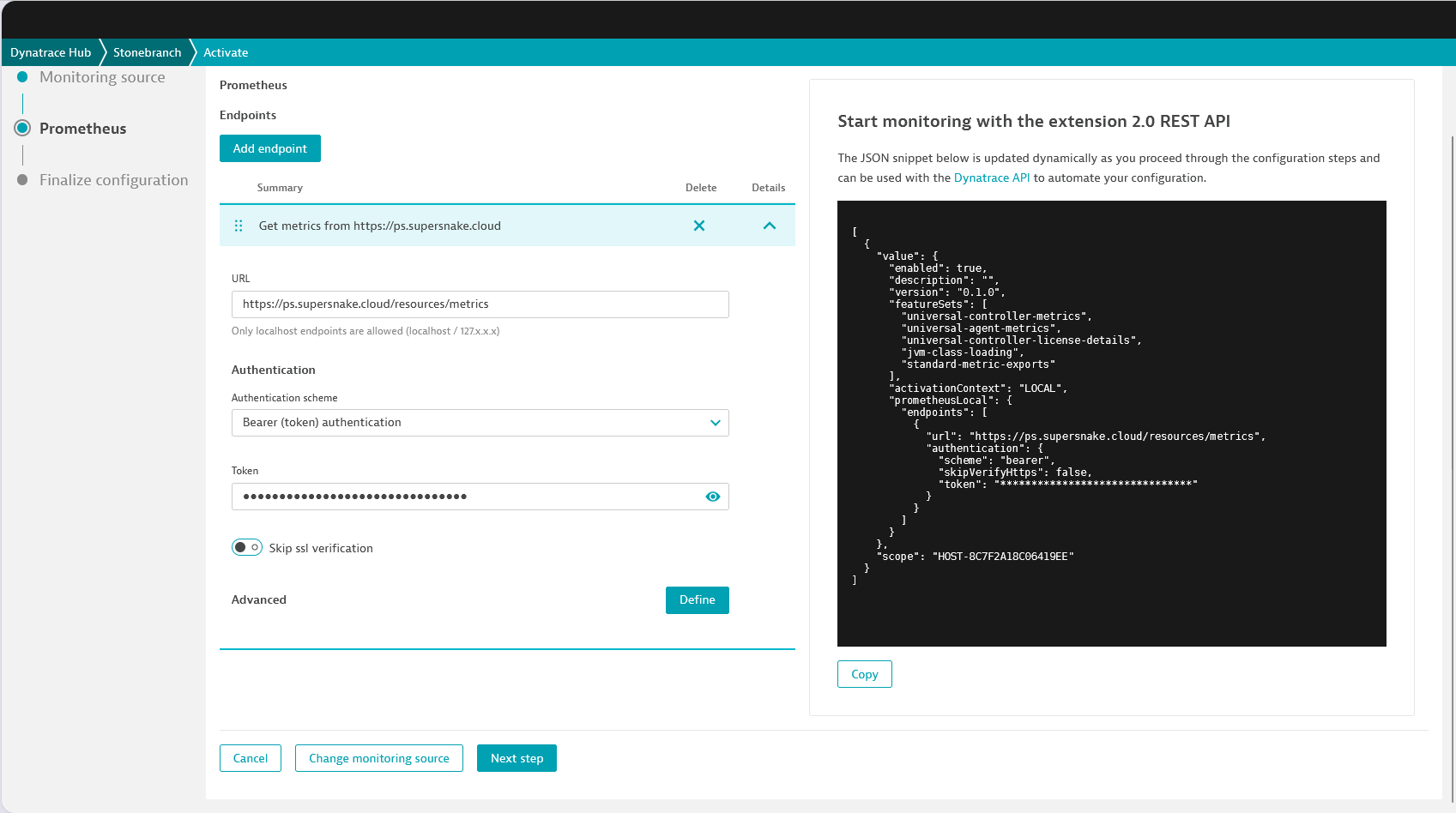Click the Authentication section heading
1456x813 pixels.
[x=274, y=370]
